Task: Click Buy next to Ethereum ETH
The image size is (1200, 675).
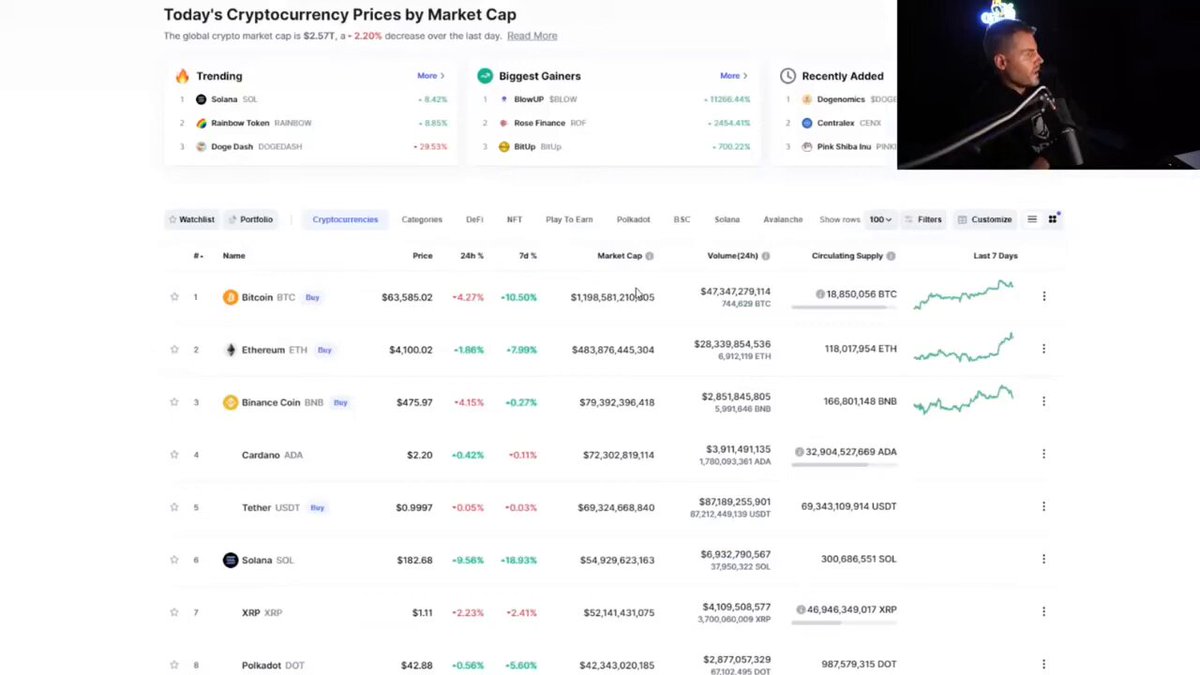Action: [x=325, y=350]
